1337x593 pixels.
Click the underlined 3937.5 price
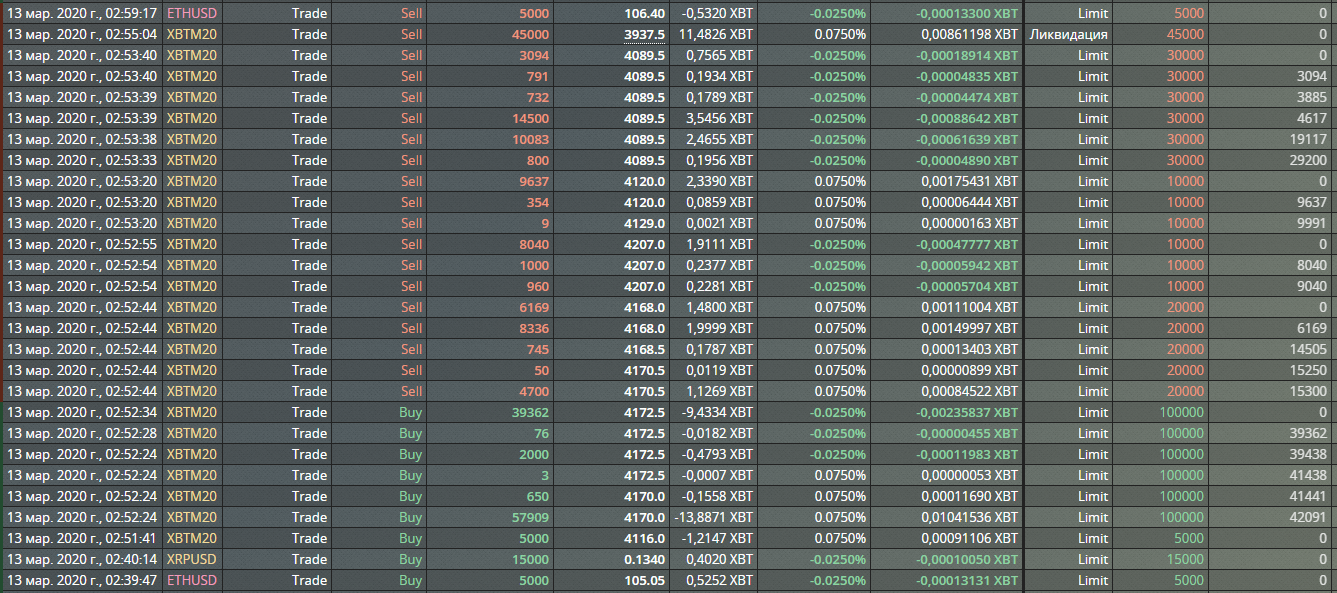coord(644,35)
